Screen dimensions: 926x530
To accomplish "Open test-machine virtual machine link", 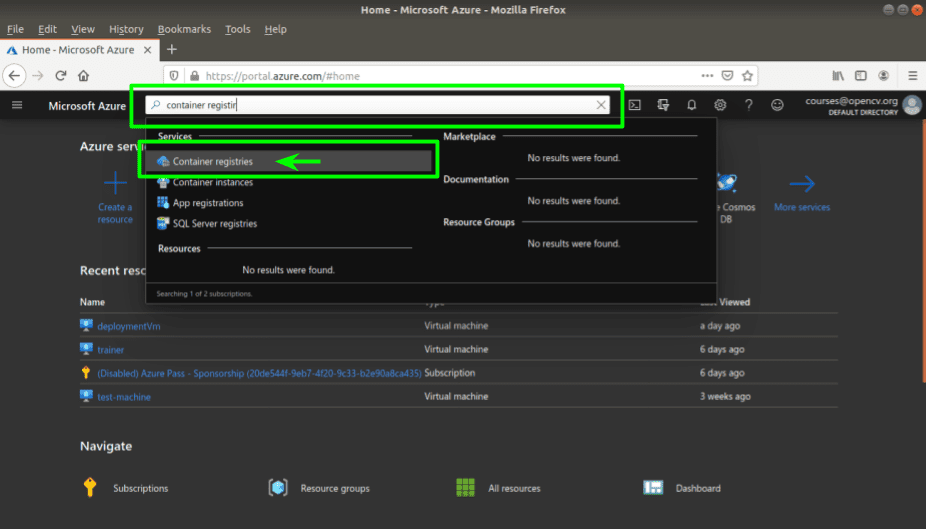I will 124,397.
